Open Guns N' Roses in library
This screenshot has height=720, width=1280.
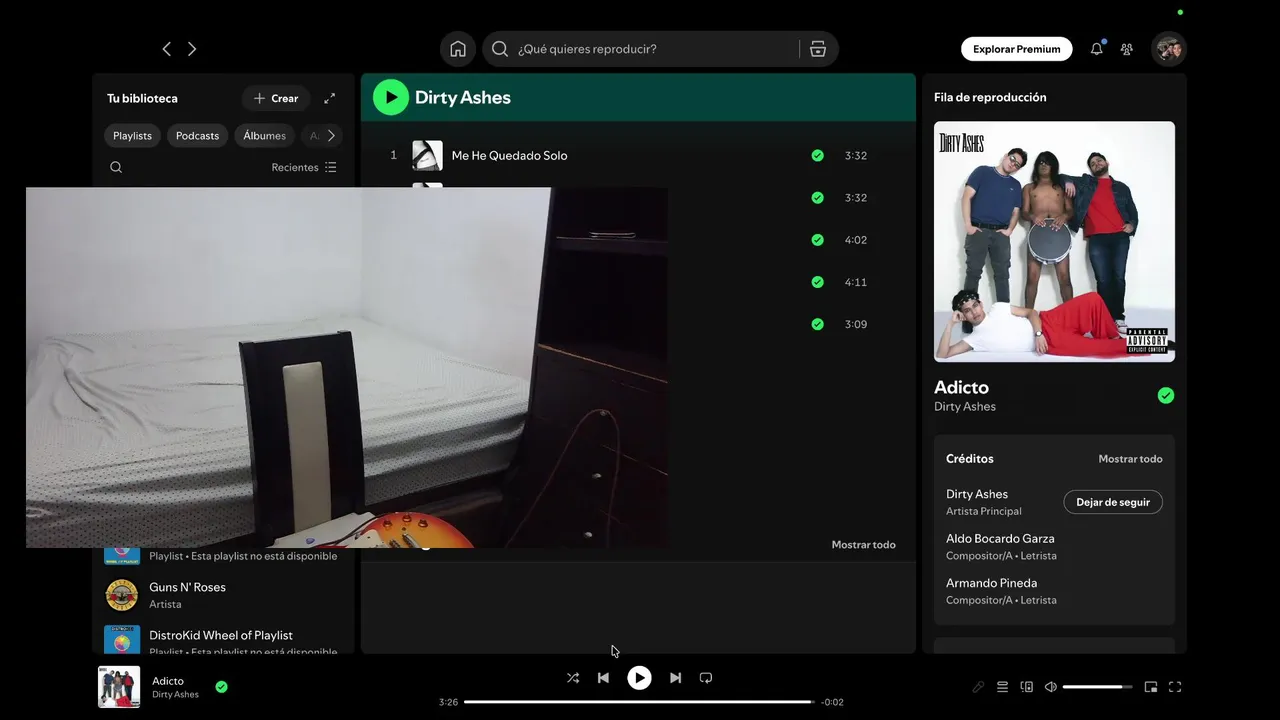click(x=224, y=595)
